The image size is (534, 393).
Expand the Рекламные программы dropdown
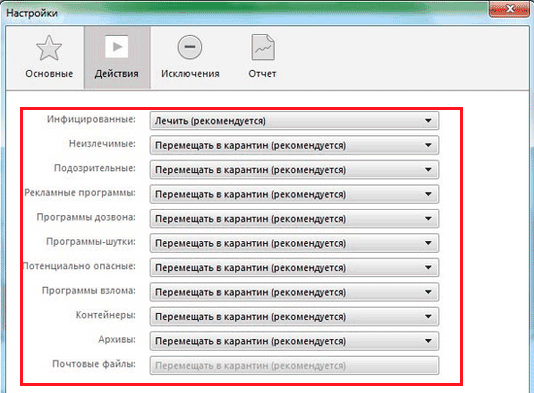[294, 194]
